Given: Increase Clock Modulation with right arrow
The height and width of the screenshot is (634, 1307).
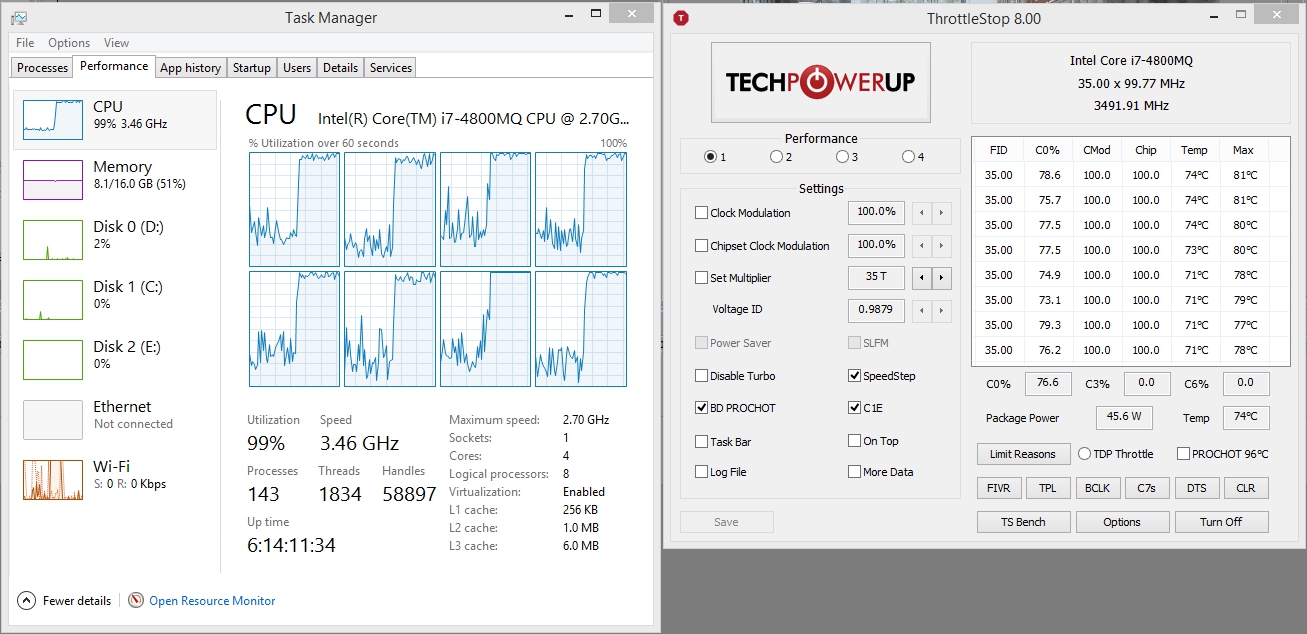Looking at the screenshot, I should (942, 213).
